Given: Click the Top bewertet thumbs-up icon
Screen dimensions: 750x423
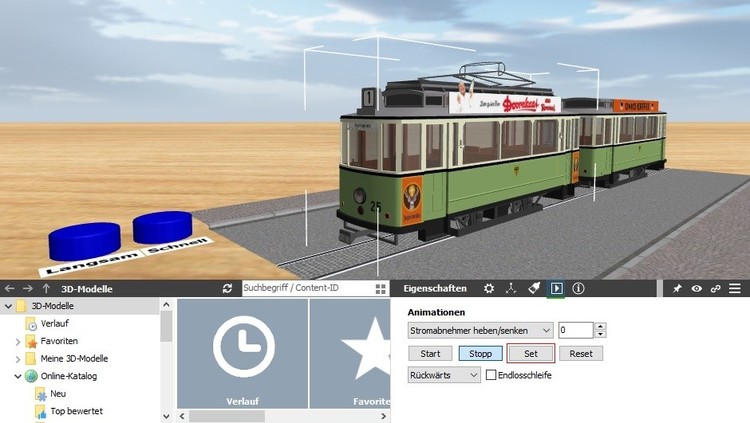Looking at the screenshot, I should coord(41,412).
